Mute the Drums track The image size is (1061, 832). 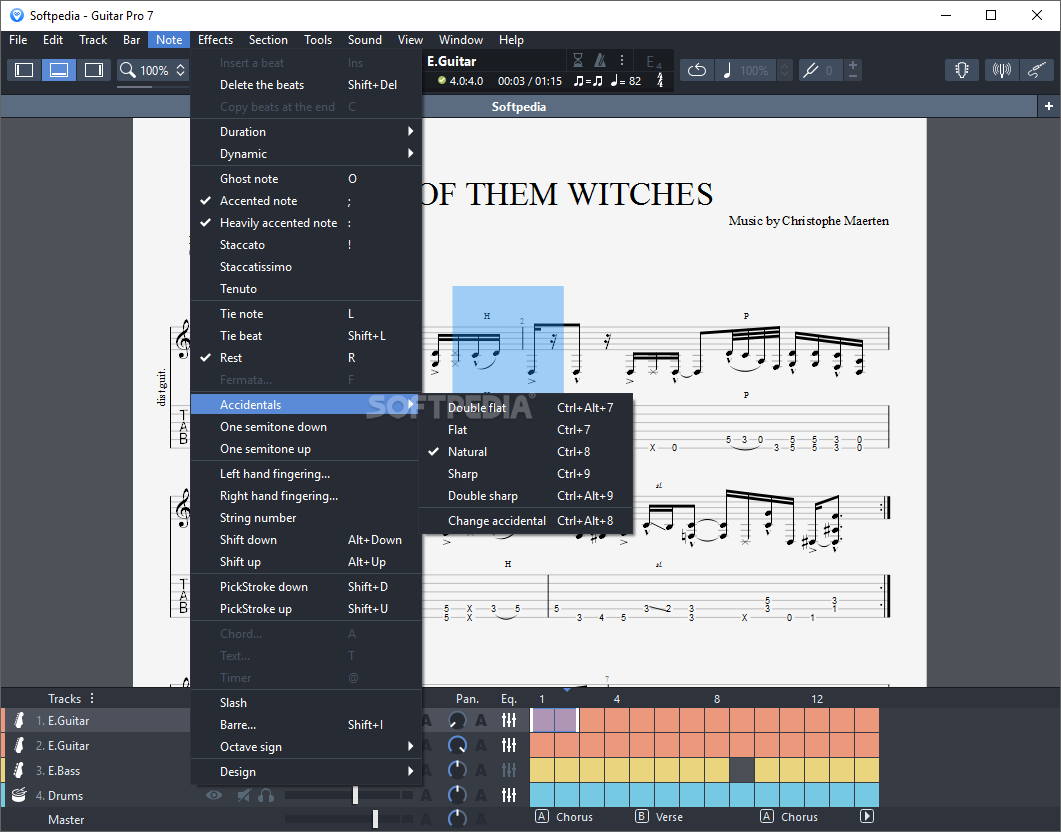click(x=244, y=795)
